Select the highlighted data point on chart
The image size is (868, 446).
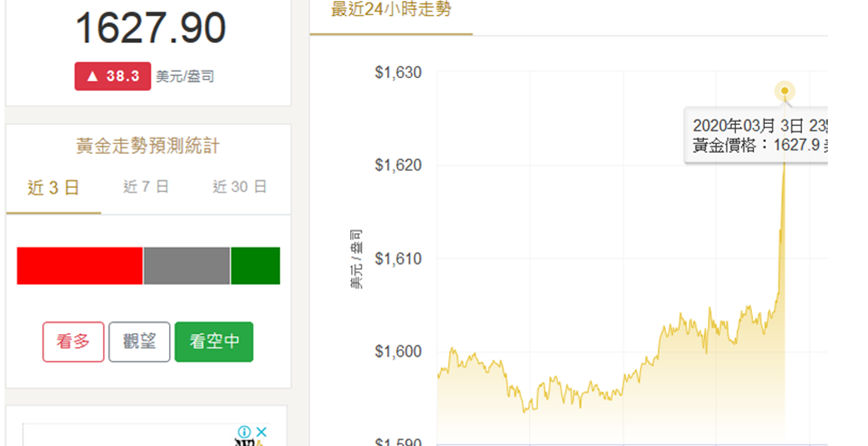[784, 91]
